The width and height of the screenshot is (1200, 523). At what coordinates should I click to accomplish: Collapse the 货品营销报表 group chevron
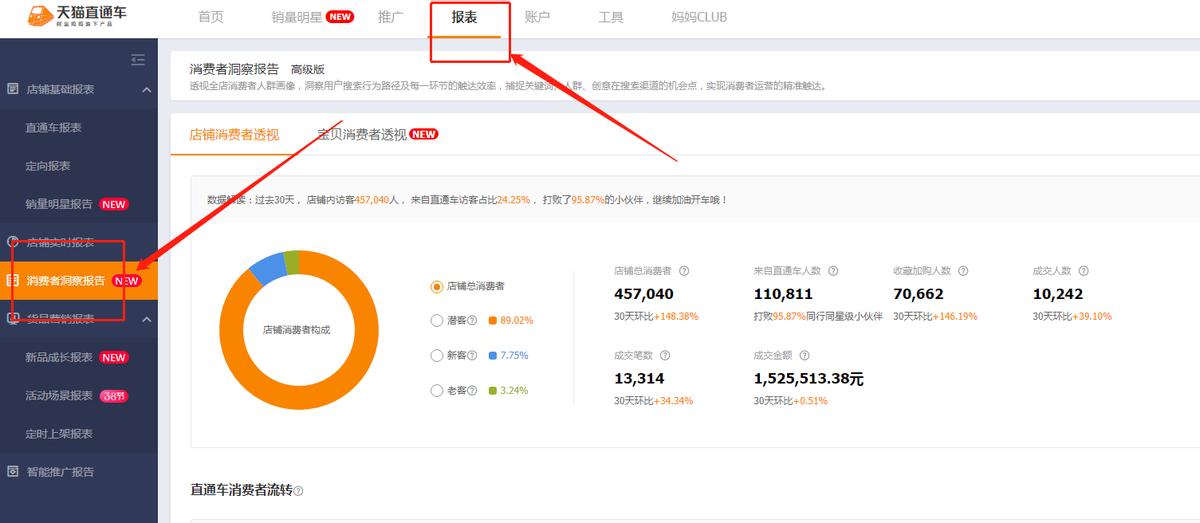click(x=147, y=320)
